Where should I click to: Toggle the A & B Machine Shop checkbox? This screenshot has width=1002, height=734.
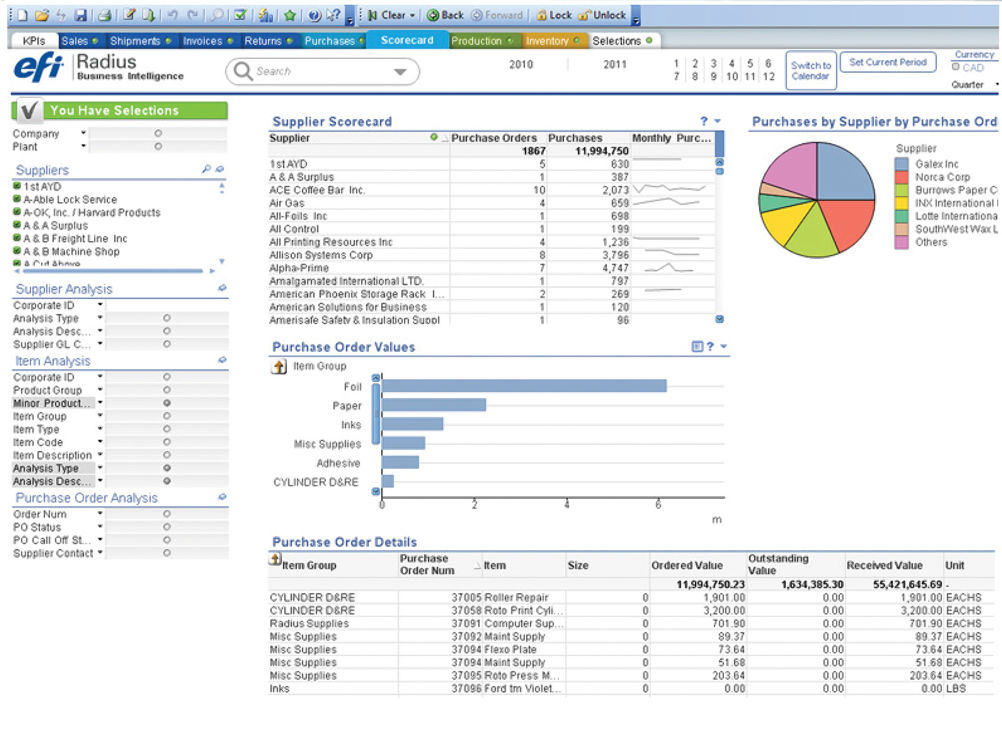point(17,251)
